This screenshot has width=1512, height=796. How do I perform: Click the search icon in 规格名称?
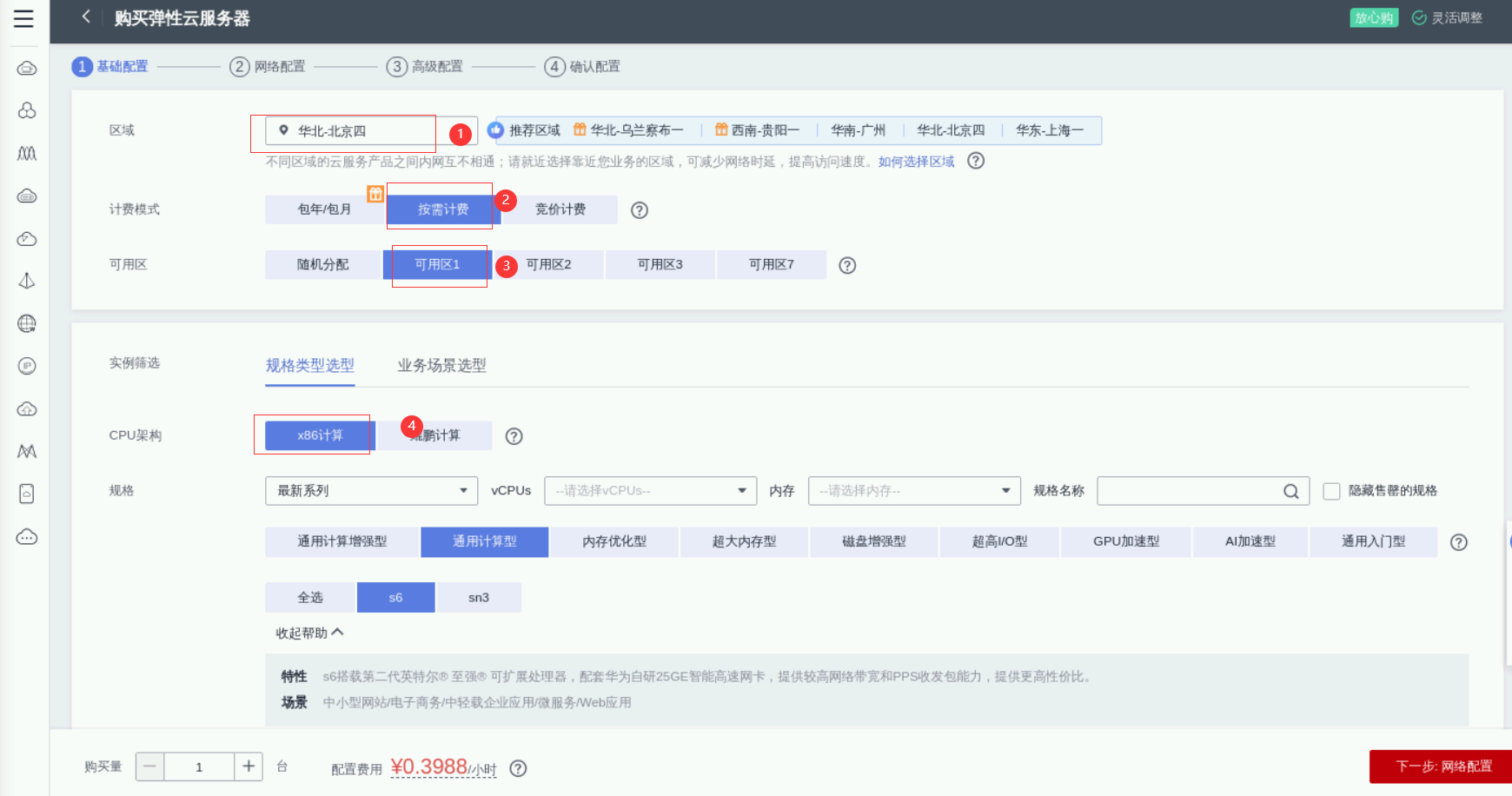point(1291,491)
